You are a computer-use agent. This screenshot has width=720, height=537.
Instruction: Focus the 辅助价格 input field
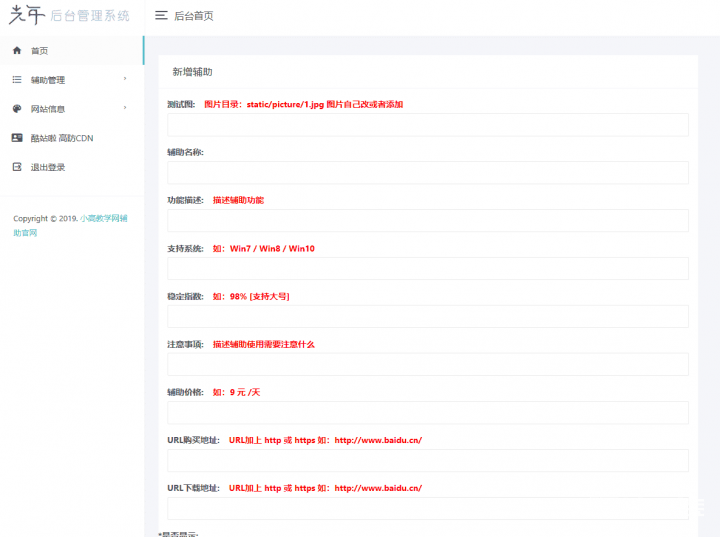pos(428,413)
